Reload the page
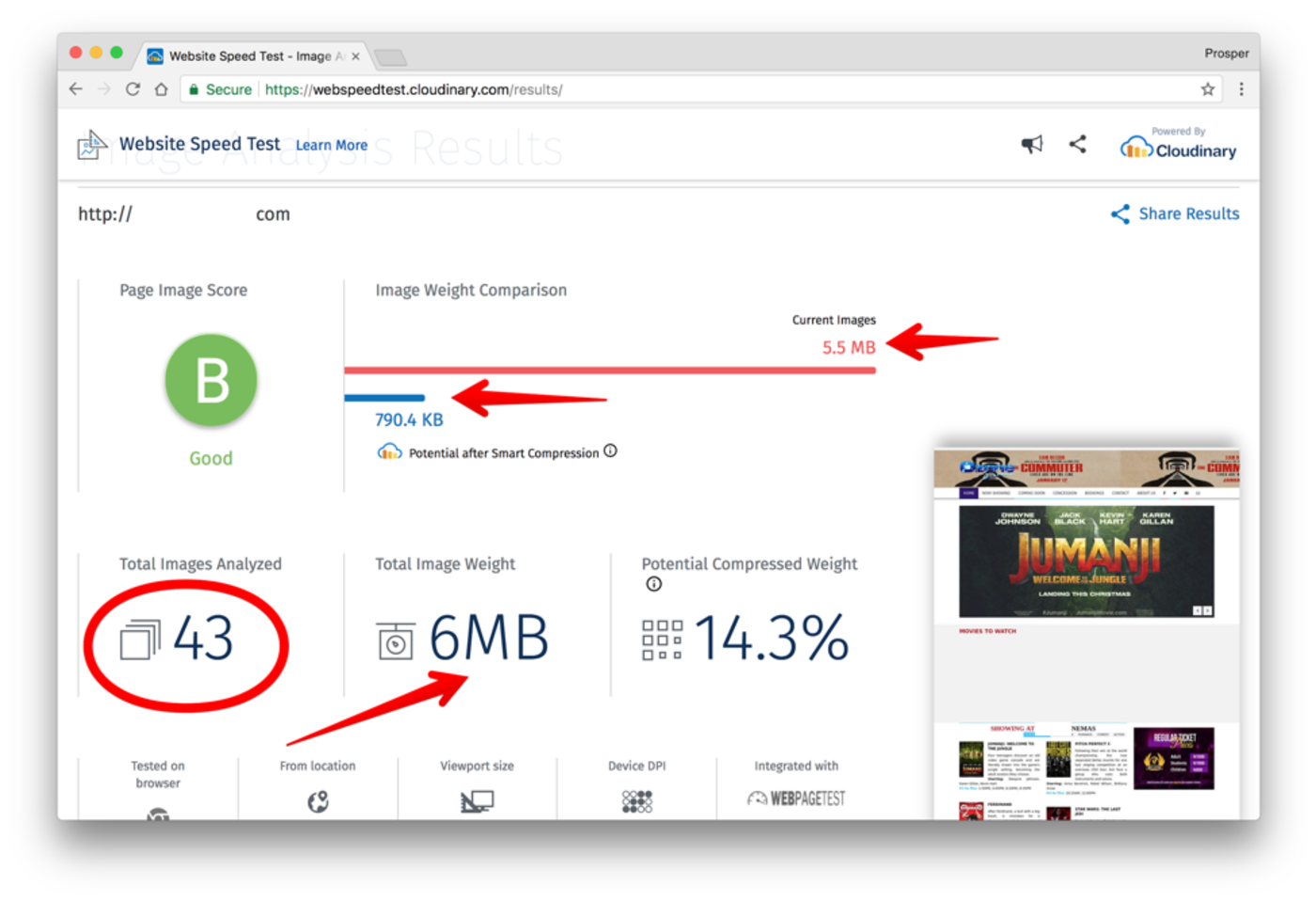 (x=133, y=89)
